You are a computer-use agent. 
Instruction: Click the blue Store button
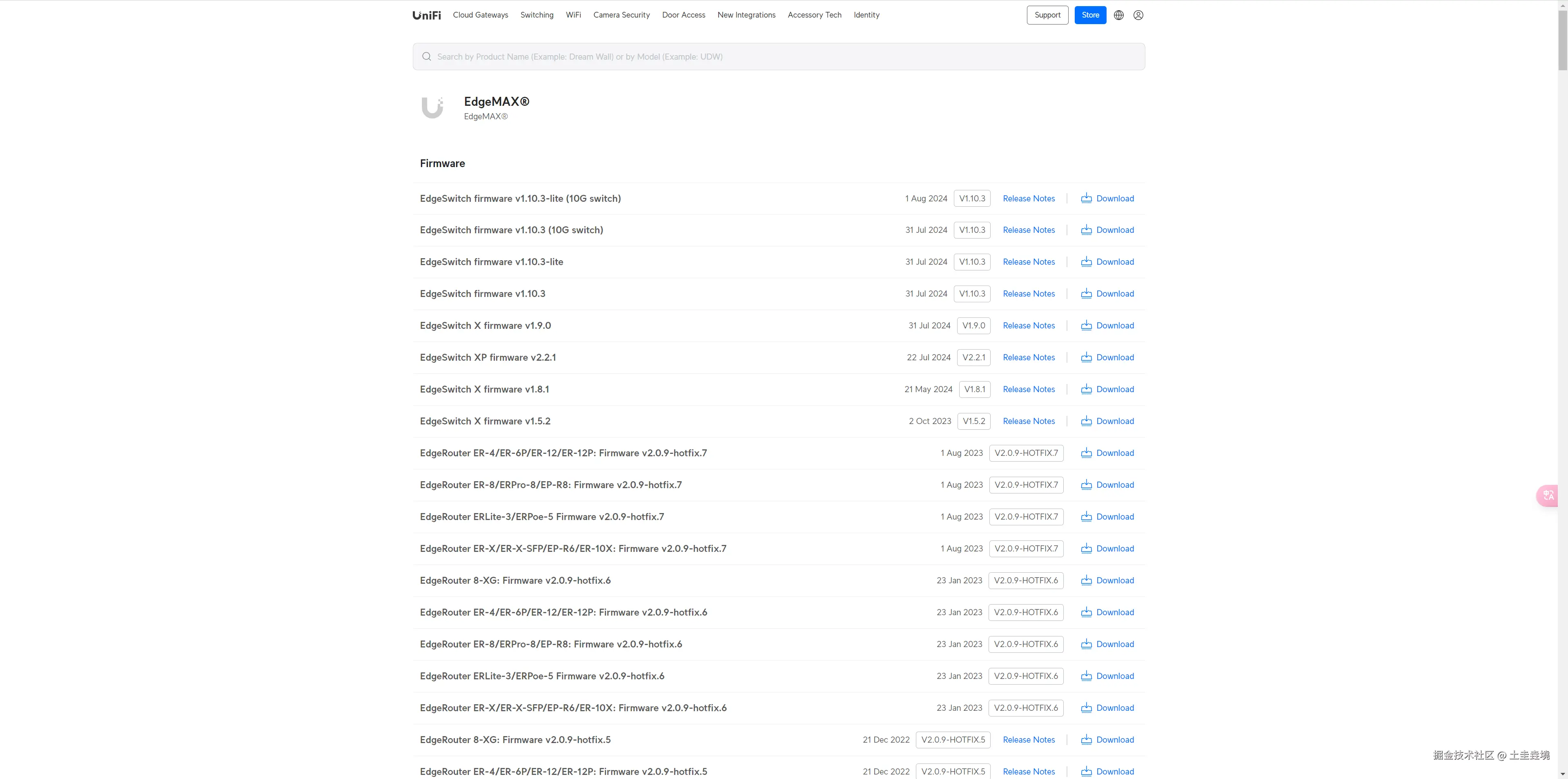click(1089, 15)
